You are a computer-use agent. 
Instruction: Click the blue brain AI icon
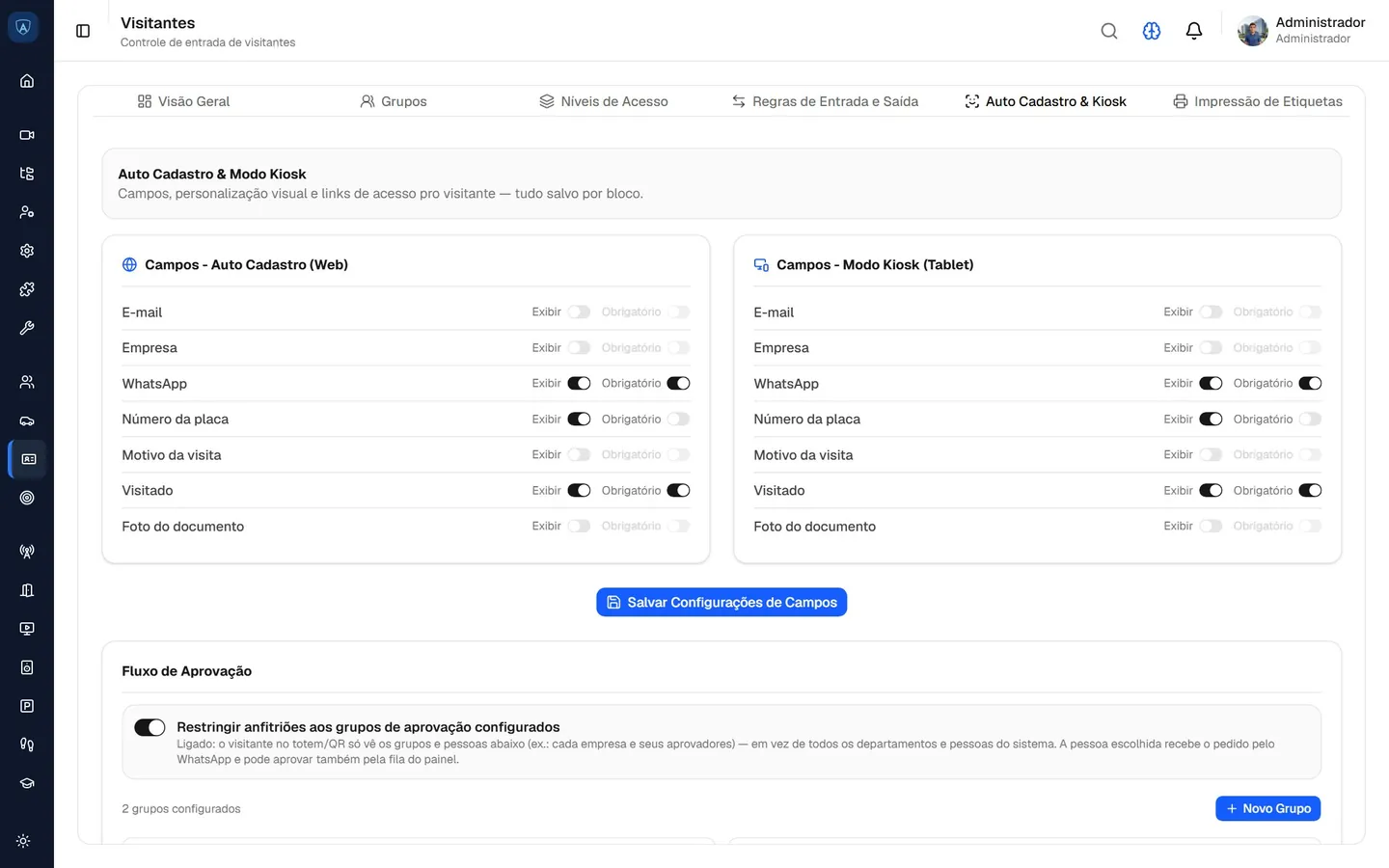click(1152, 31)
